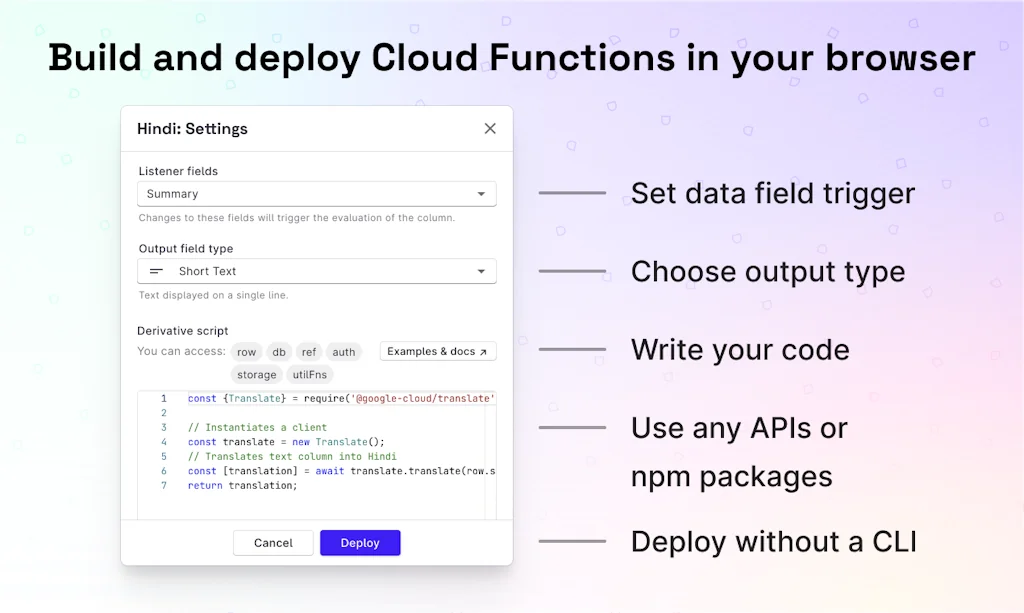Viewport: 1024px width, 613px height.
Task: Click the Listener fields dropdown arrow
Action: [x=481, y=194]
